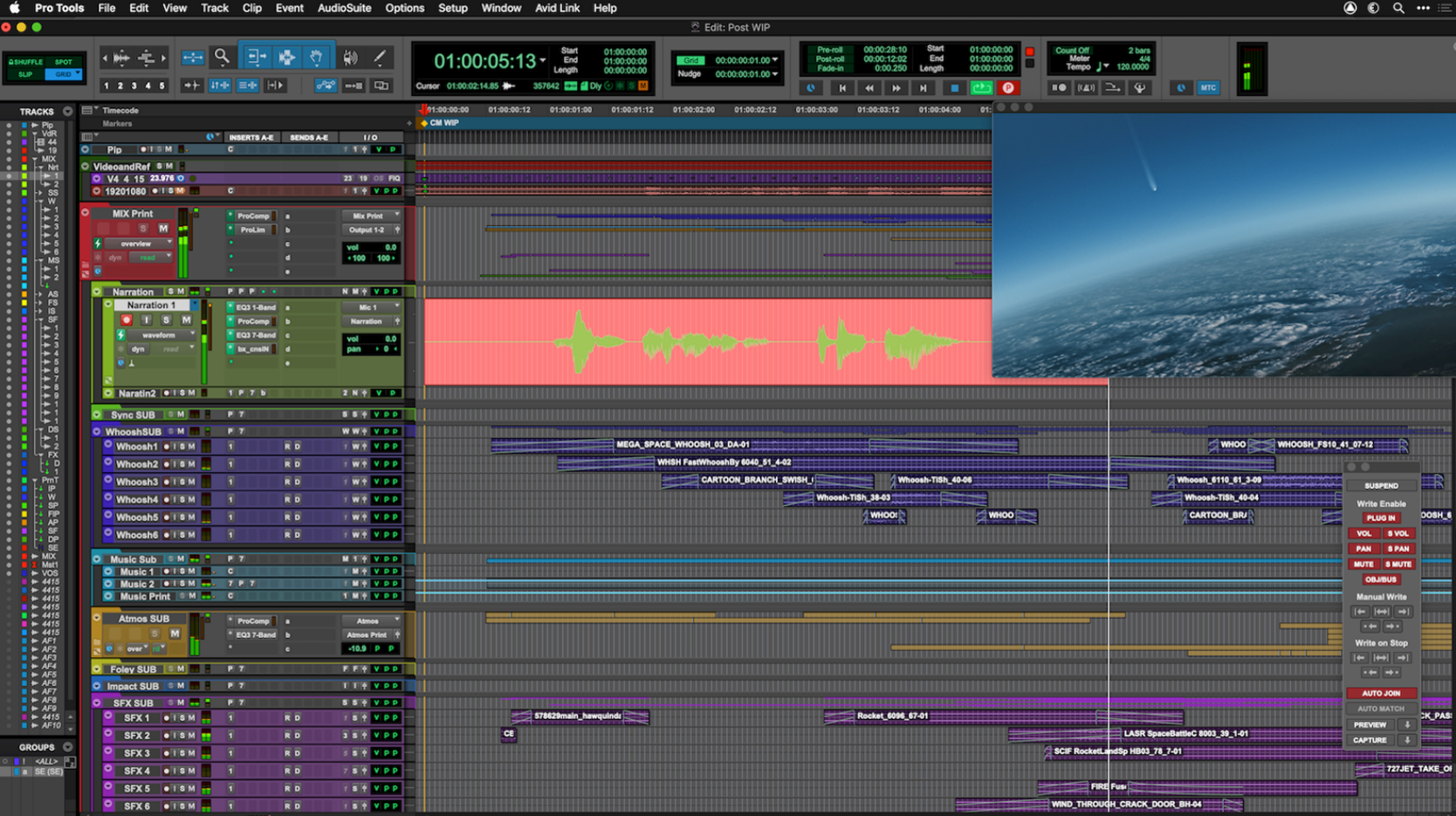The width and height of the screenshot is (1456, 816).
Task: Toggle the wait for note icon
Action: click(1060, 88)
